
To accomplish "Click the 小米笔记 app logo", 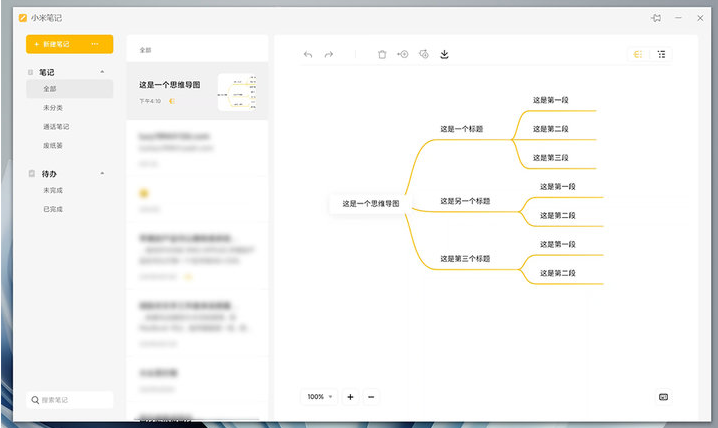I will point(22,18).
